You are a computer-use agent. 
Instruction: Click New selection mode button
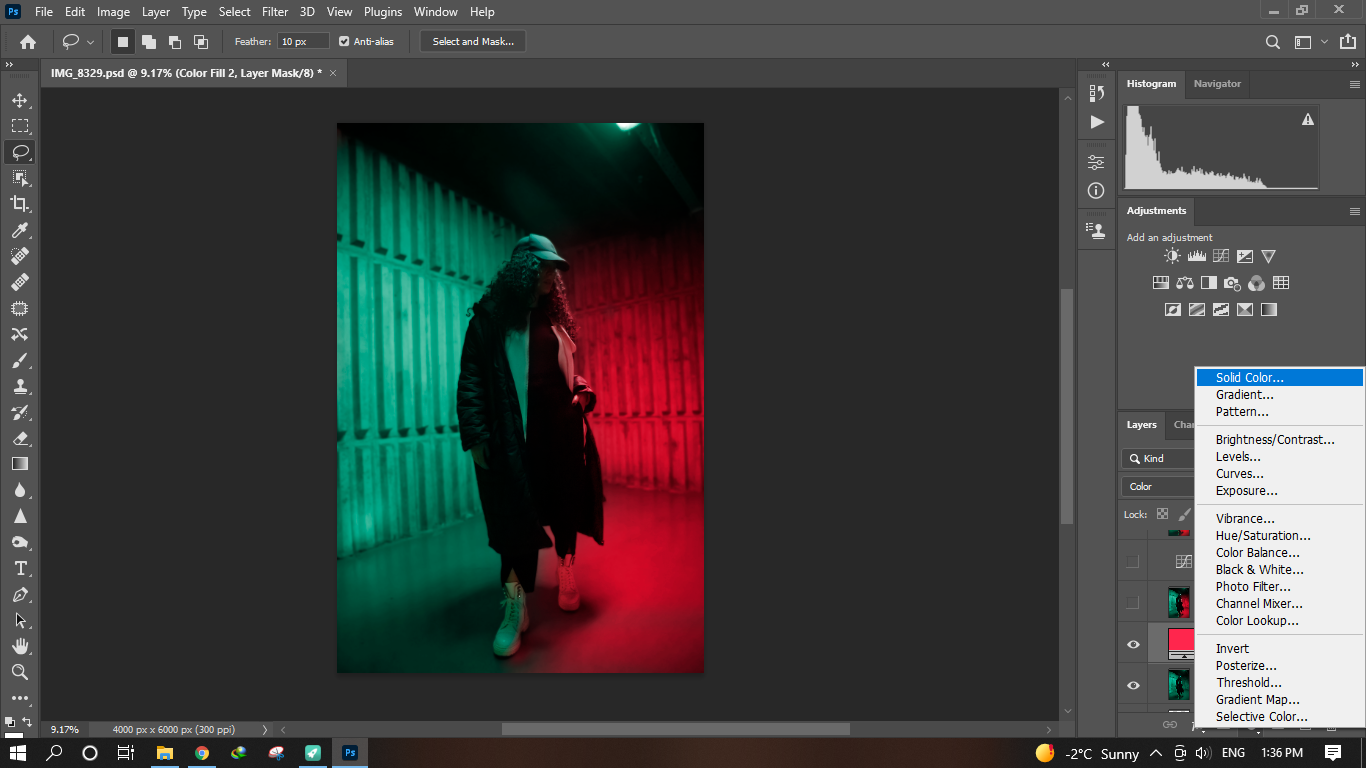pyautogui.click(x=123, y=42)
